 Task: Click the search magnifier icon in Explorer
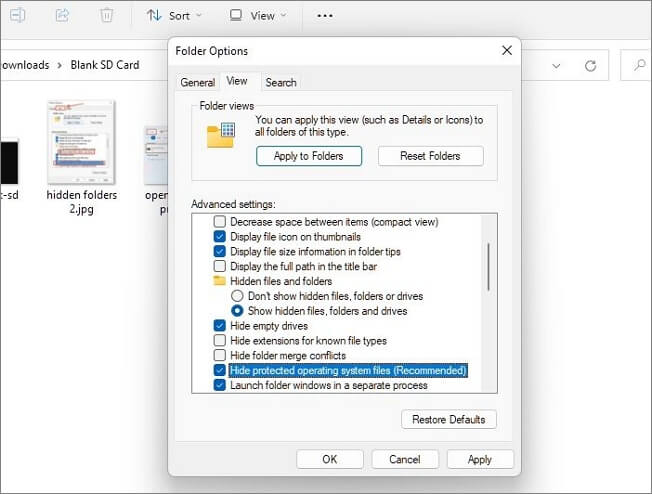coord(638,65)
